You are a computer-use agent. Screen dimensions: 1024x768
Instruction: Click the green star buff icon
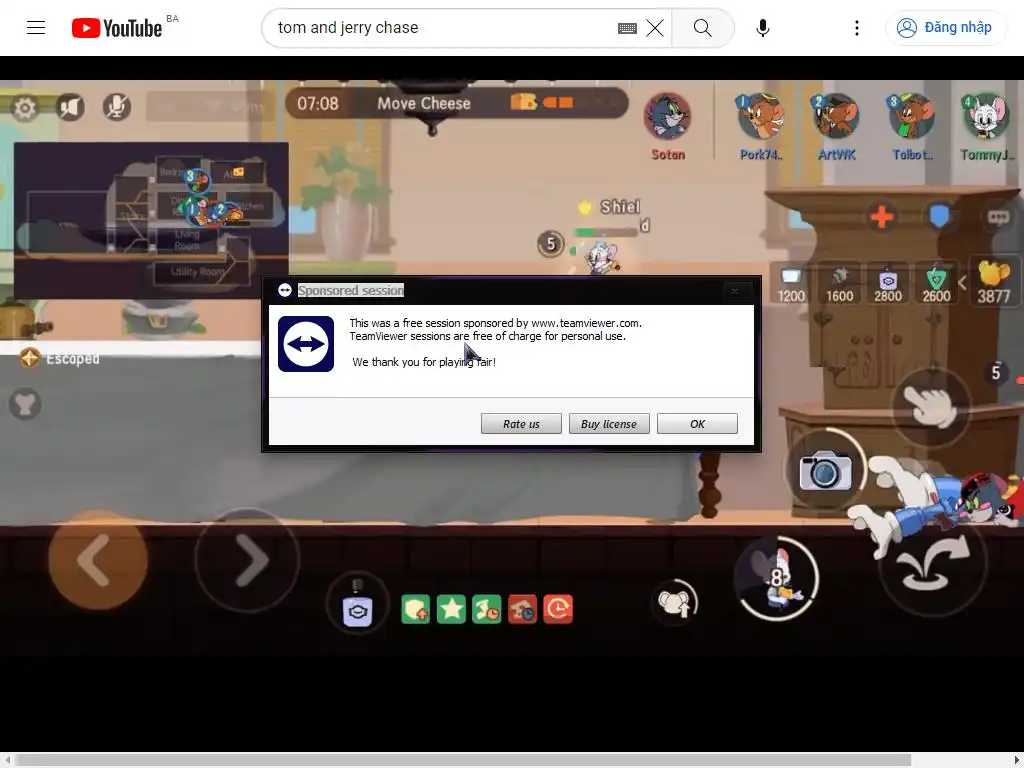451,609
